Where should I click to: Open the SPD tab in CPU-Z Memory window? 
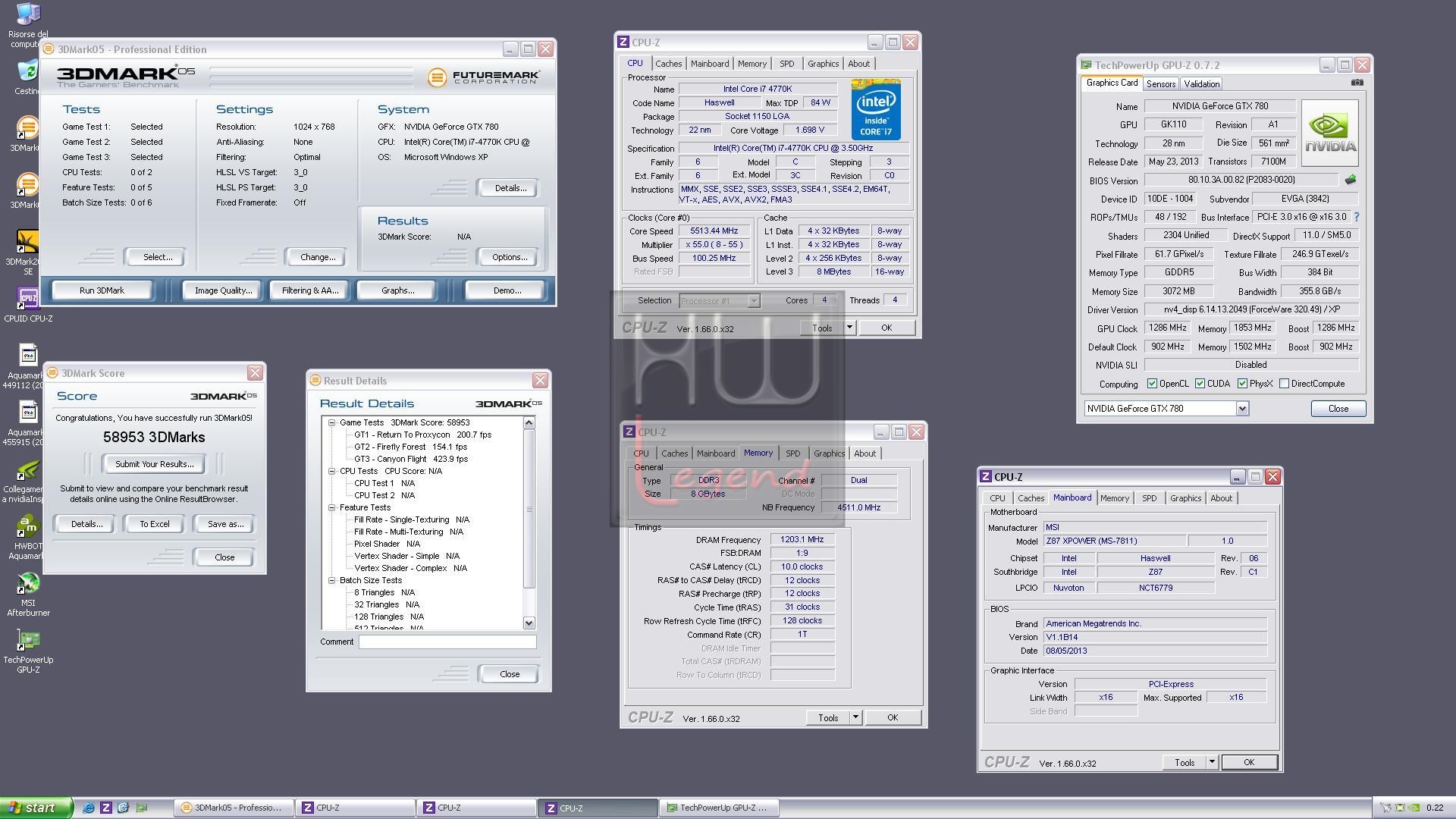point(793,453)
